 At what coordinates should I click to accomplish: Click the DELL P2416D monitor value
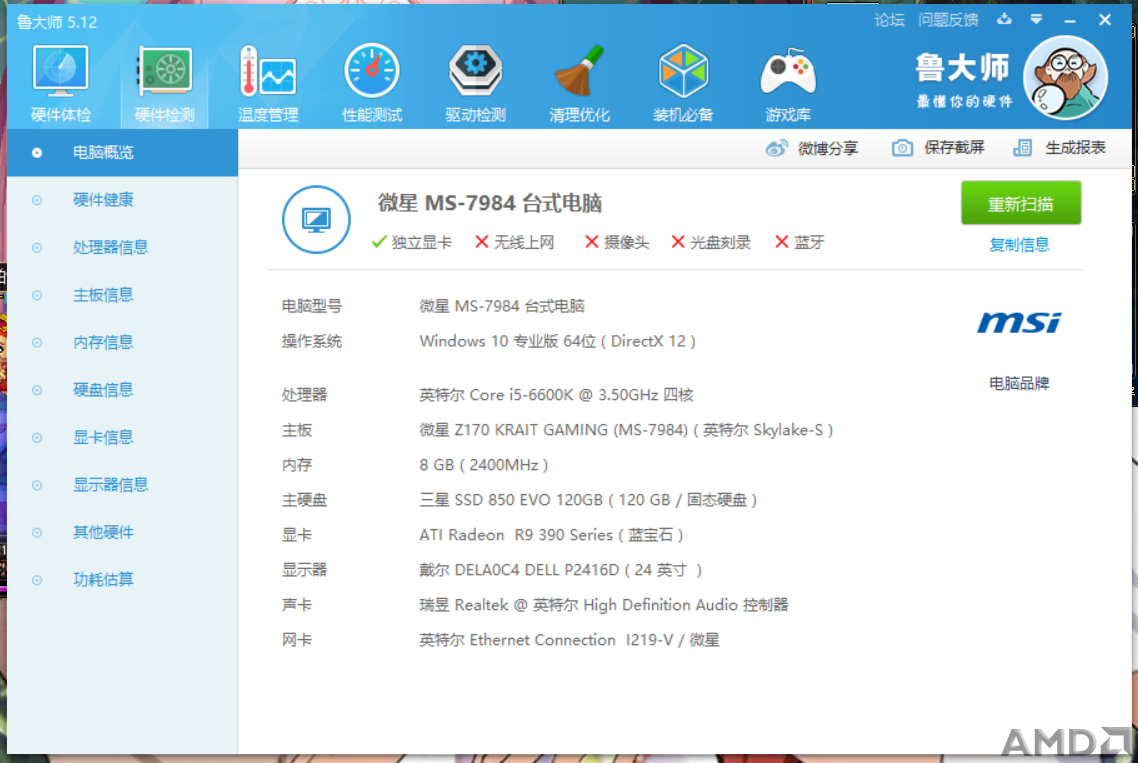click(x=560, y=570)
